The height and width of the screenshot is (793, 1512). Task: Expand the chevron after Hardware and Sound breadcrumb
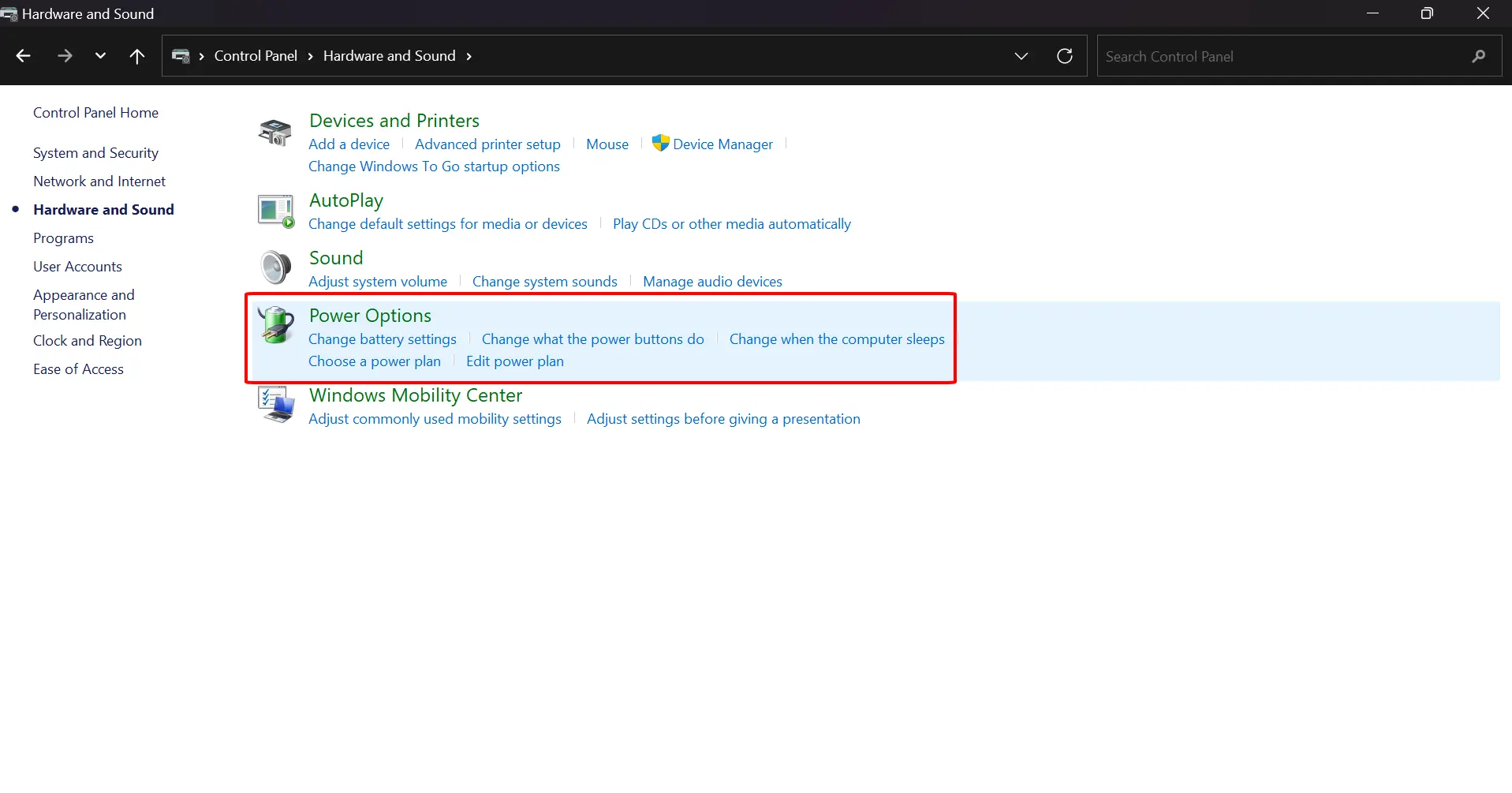coord(469,57)
